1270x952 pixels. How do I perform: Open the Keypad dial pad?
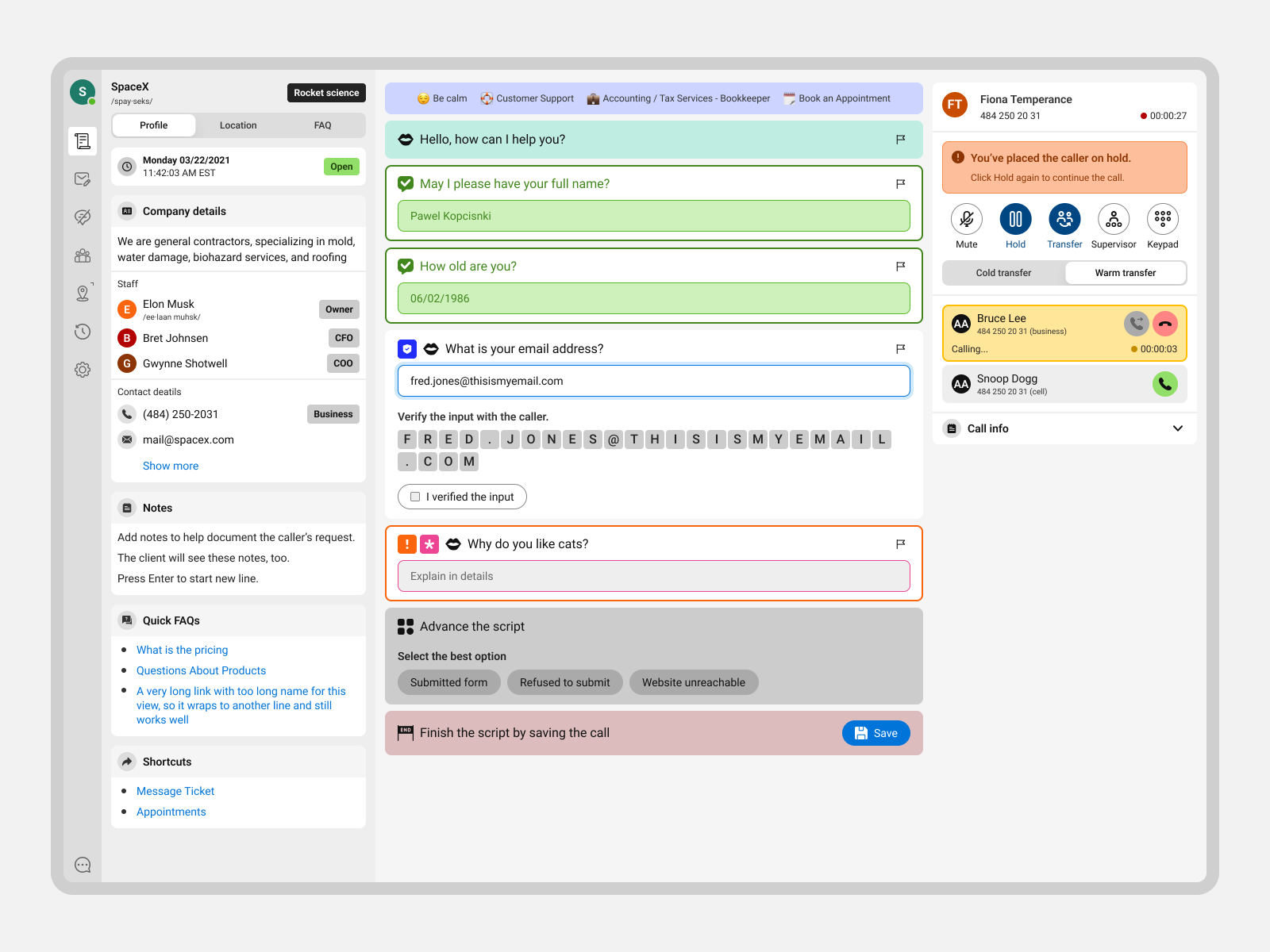[x=1162, y=219]
